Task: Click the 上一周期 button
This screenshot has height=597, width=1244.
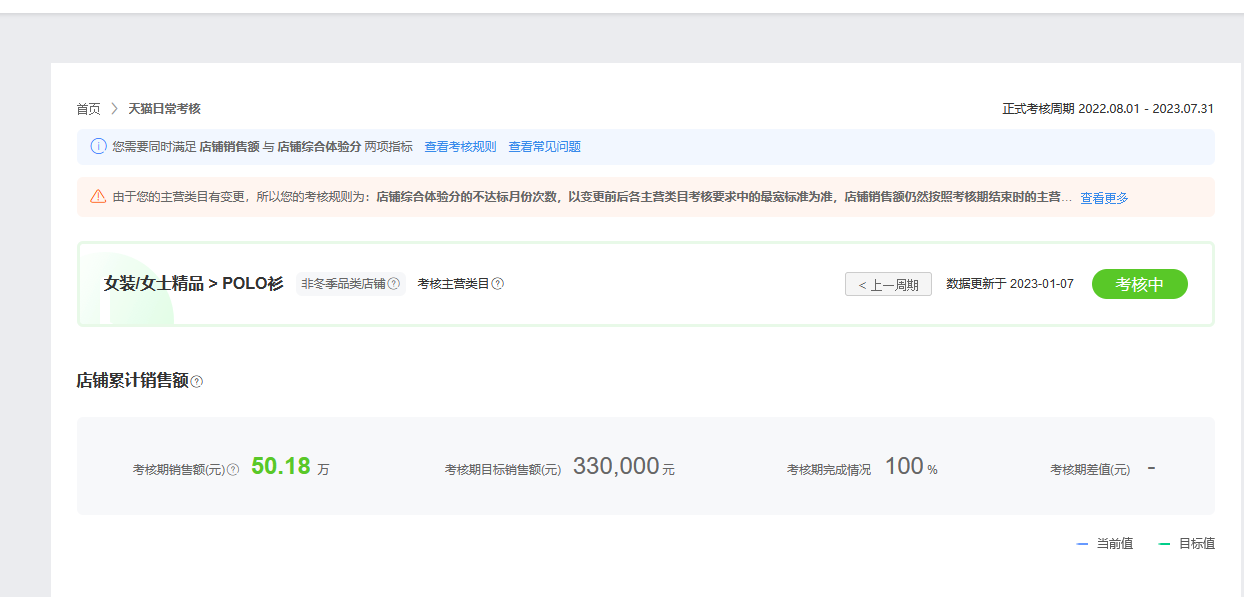Action: 888,284
